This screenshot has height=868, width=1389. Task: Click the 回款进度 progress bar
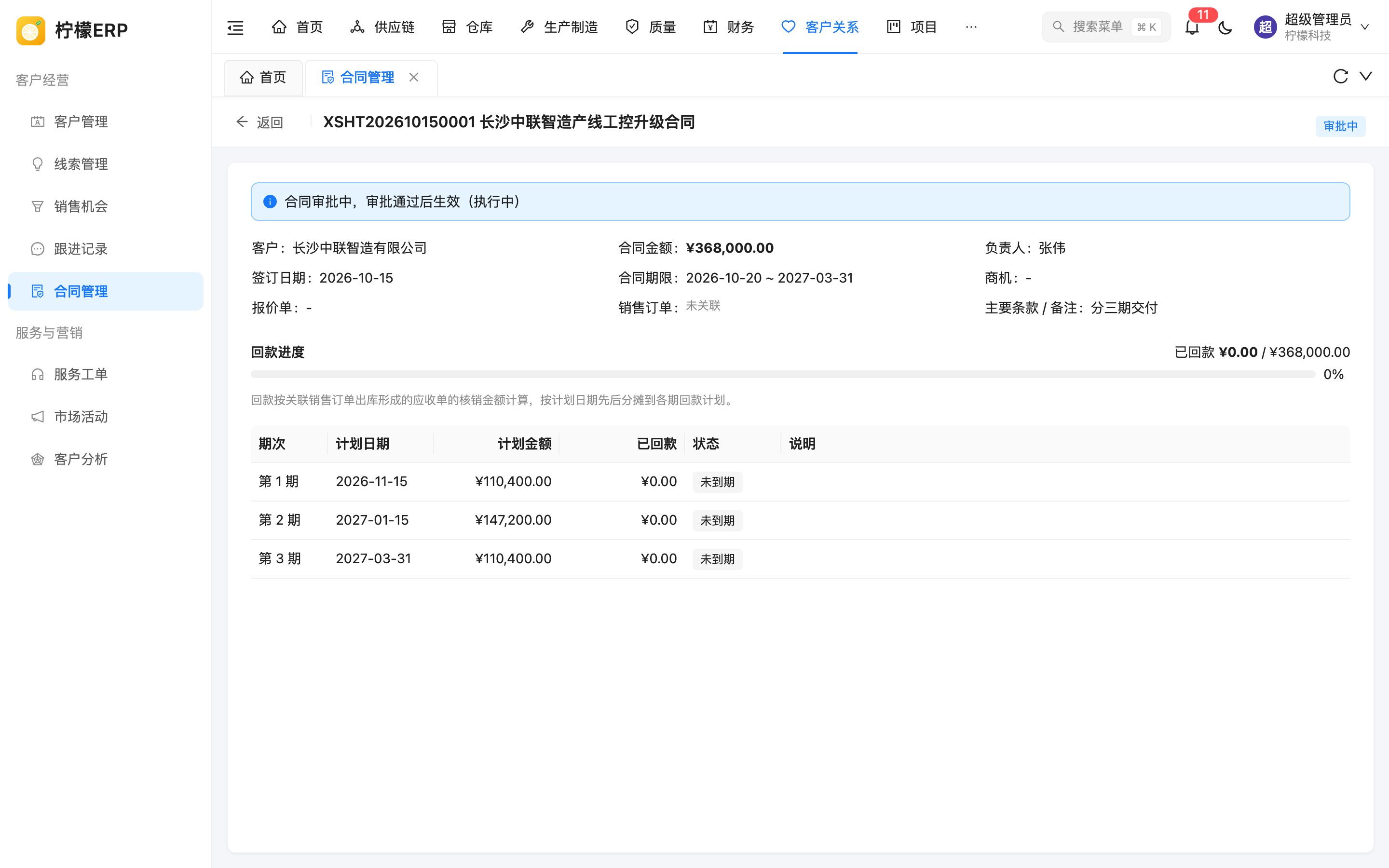pos(783,374)
